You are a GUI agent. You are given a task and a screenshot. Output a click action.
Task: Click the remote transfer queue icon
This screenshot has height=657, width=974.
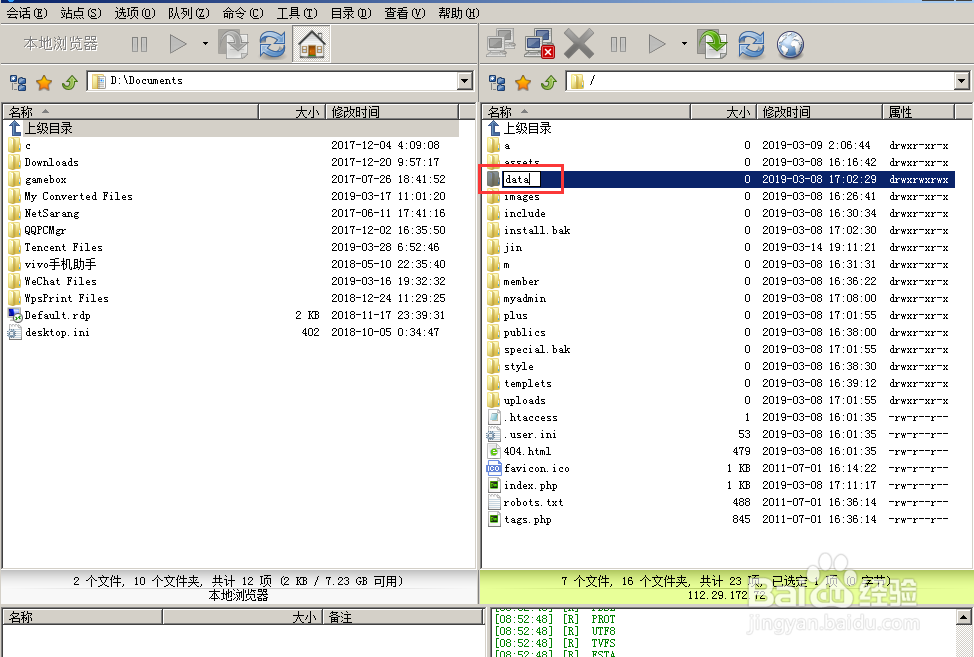pyautogui.click(x=713, y=44)
